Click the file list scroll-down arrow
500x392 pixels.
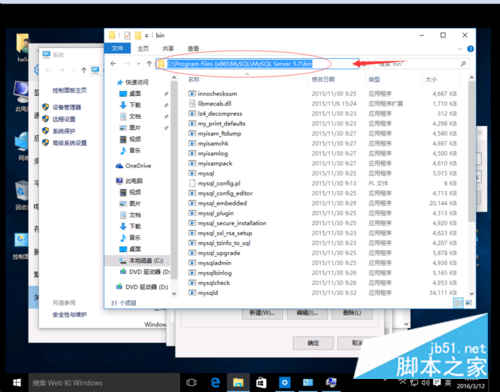471,293
